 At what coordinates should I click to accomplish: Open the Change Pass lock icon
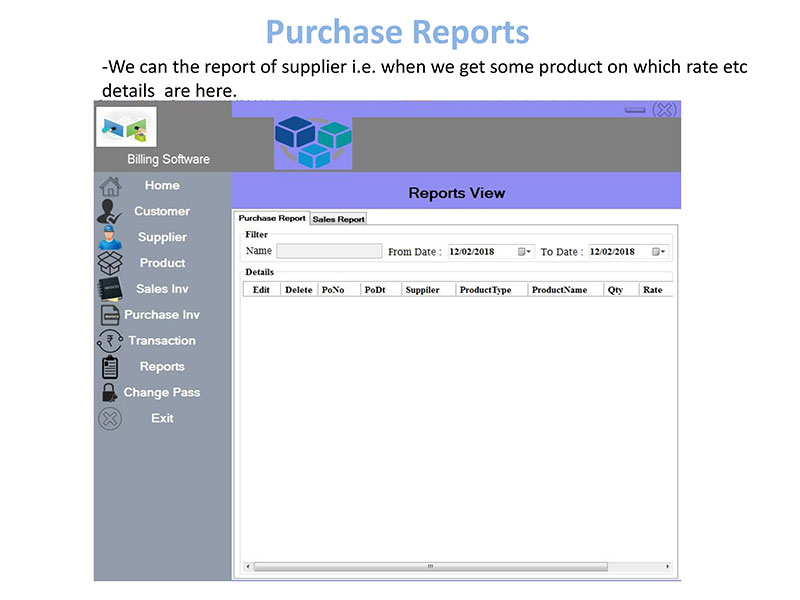[x=109, y=392]
